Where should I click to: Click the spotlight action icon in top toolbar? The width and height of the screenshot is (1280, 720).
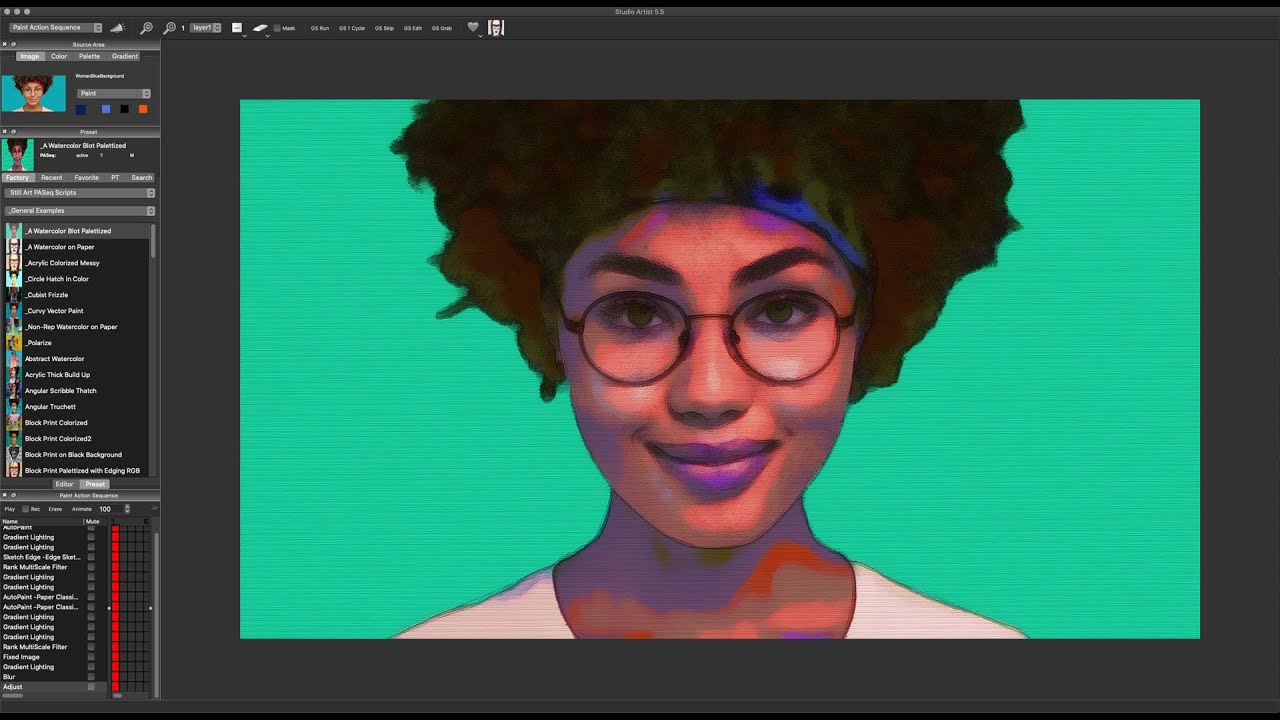tap(117, 28)
